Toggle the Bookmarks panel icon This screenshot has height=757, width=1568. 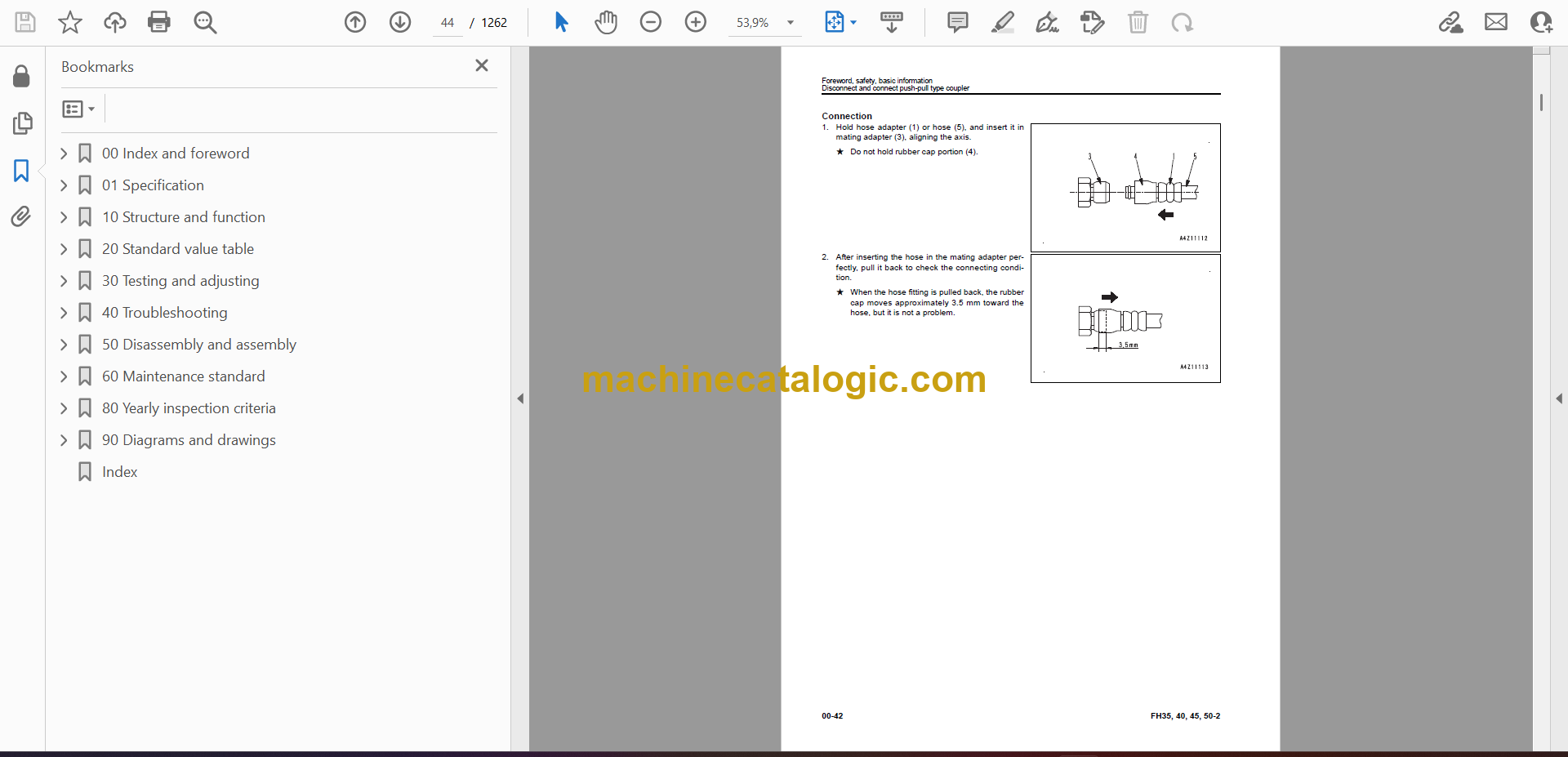click(x=22, y=171)
